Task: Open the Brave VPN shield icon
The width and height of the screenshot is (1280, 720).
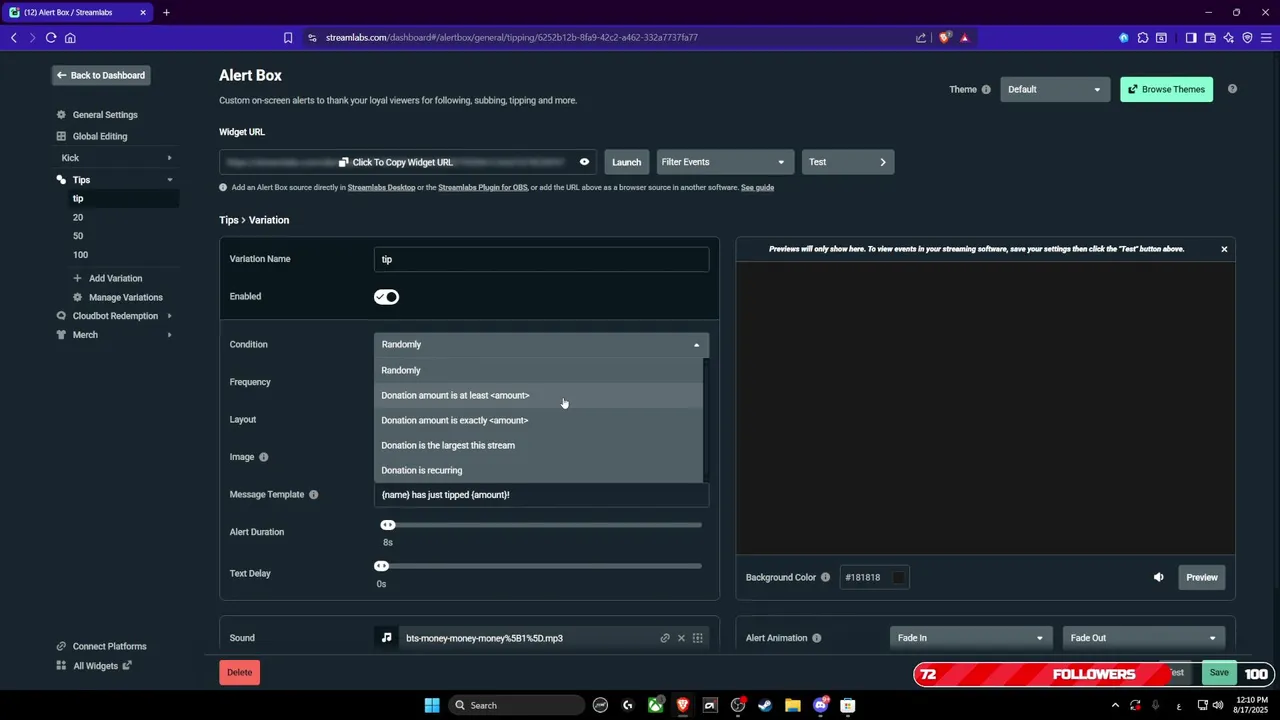Action: click(1247, 38)
